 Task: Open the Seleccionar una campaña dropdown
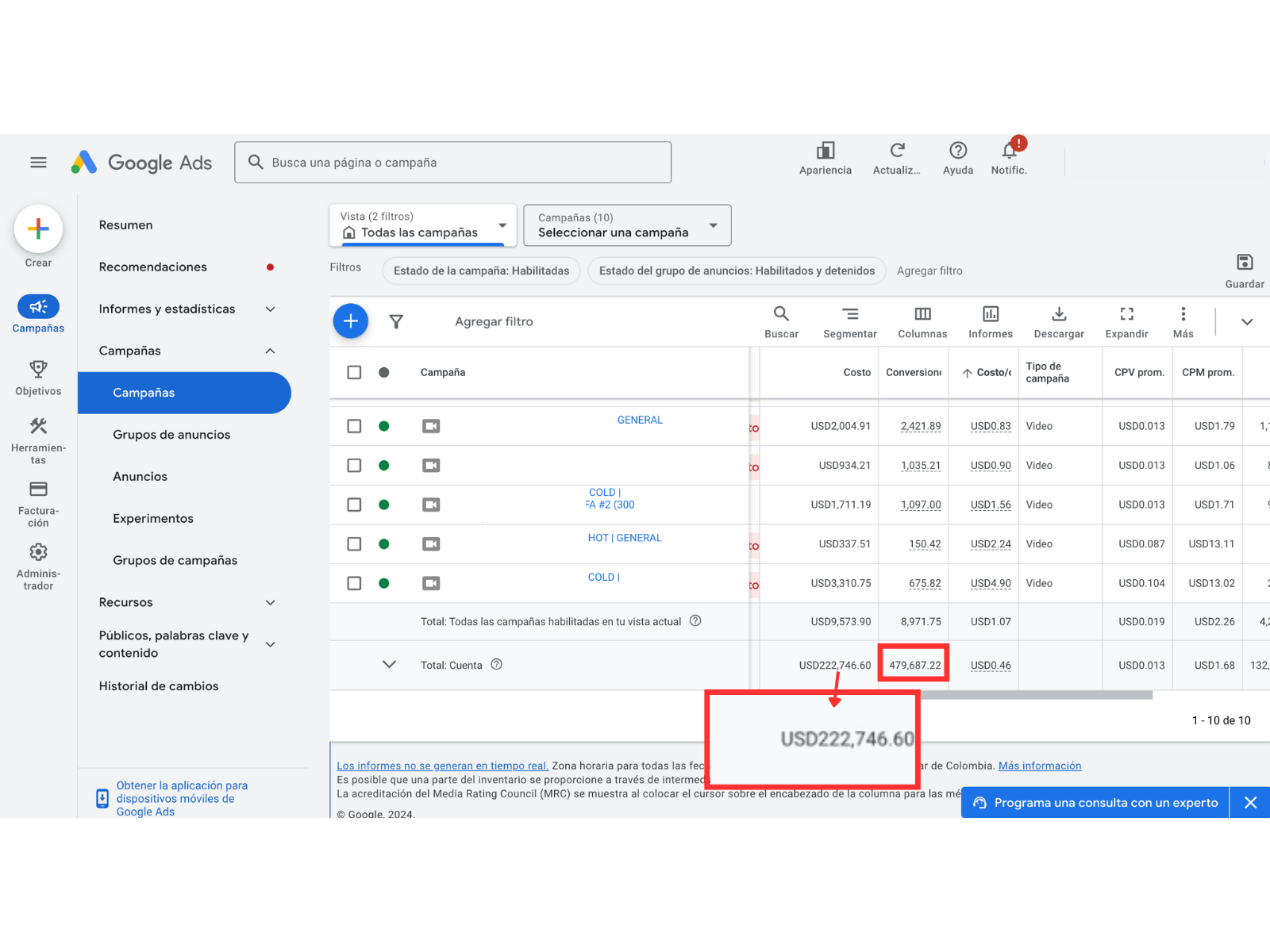[627, 225]
